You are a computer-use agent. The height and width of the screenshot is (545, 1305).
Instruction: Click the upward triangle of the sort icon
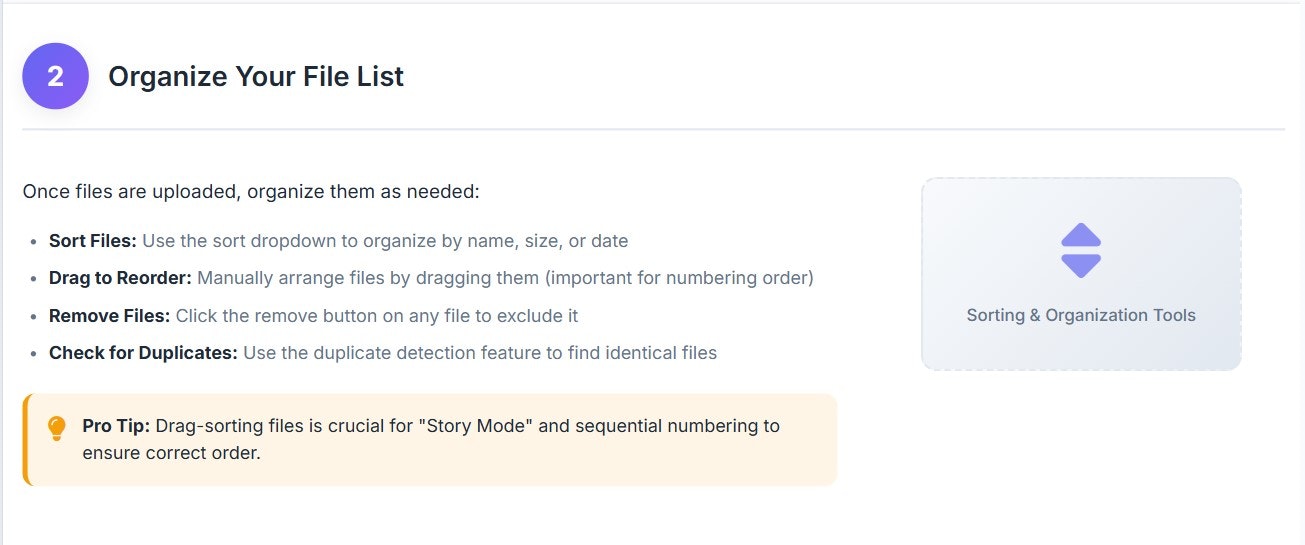1081,236
